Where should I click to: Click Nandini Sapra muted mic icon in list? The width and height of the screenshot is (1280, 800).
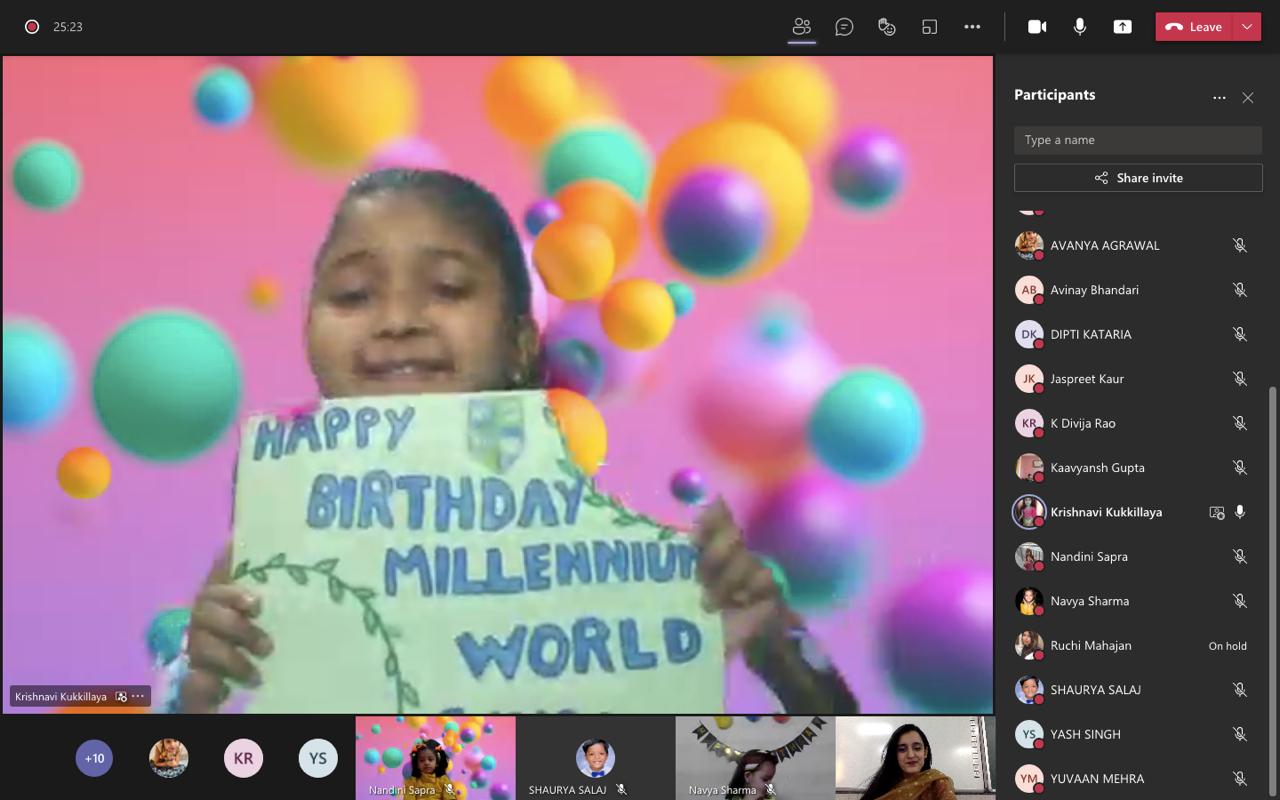click(x=1240, y=556)
